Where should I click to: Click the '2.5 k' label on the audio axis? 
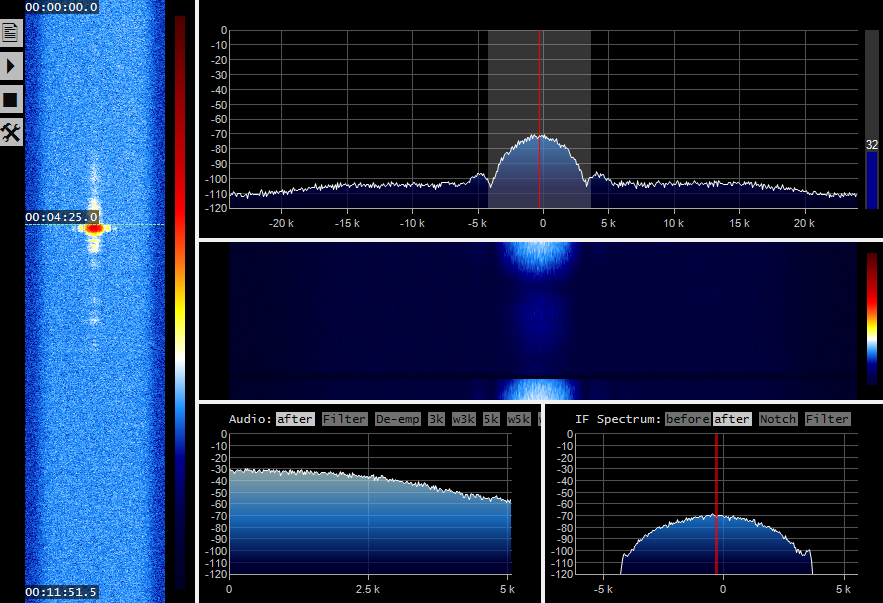368,589
